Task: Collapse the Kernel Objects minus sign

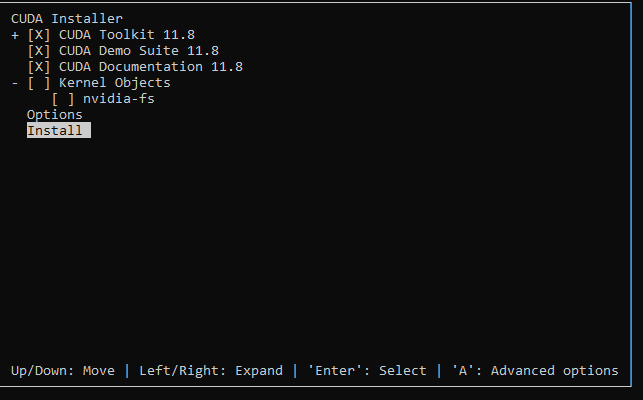Action: pyautogui.click(x=15, y=83)
